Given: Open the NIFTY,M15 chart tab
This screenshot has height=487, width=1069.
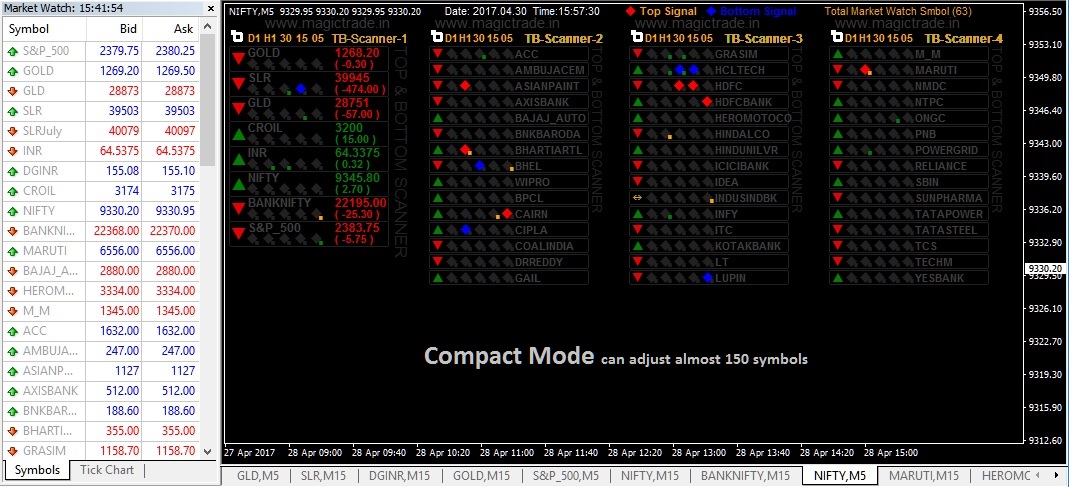Looking at the screenshot, I should 650,475.
